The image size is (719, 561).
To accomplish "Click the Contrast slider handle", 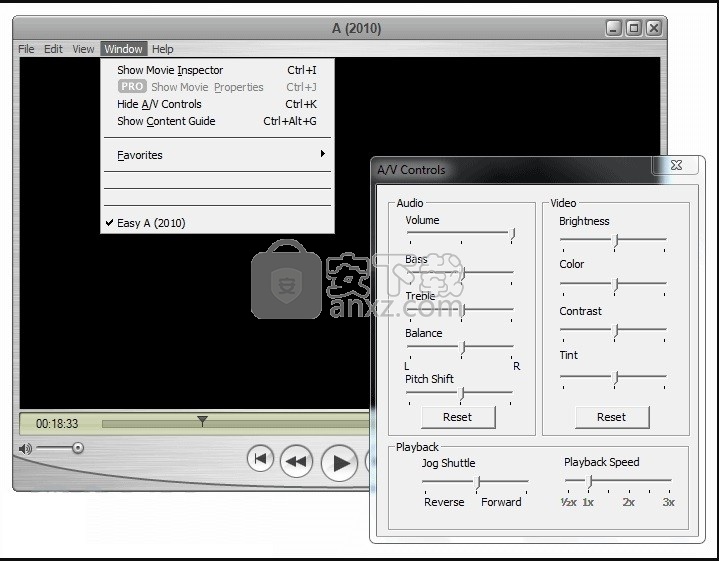I will [616, 331].
